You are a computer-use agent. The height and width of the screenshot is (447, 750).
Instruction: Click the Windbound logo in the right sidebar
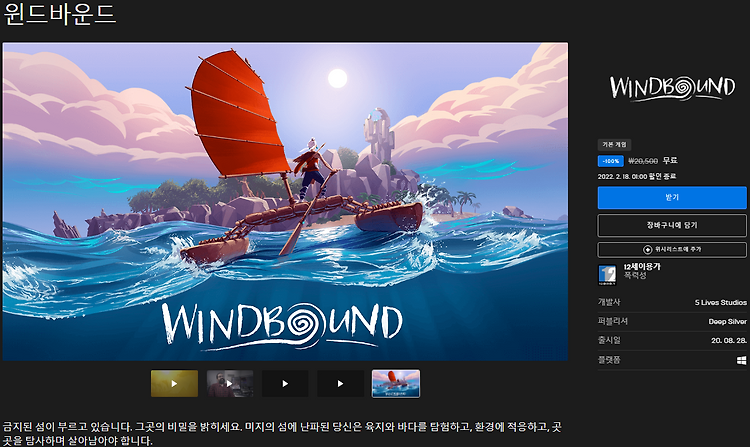(672, 88)
